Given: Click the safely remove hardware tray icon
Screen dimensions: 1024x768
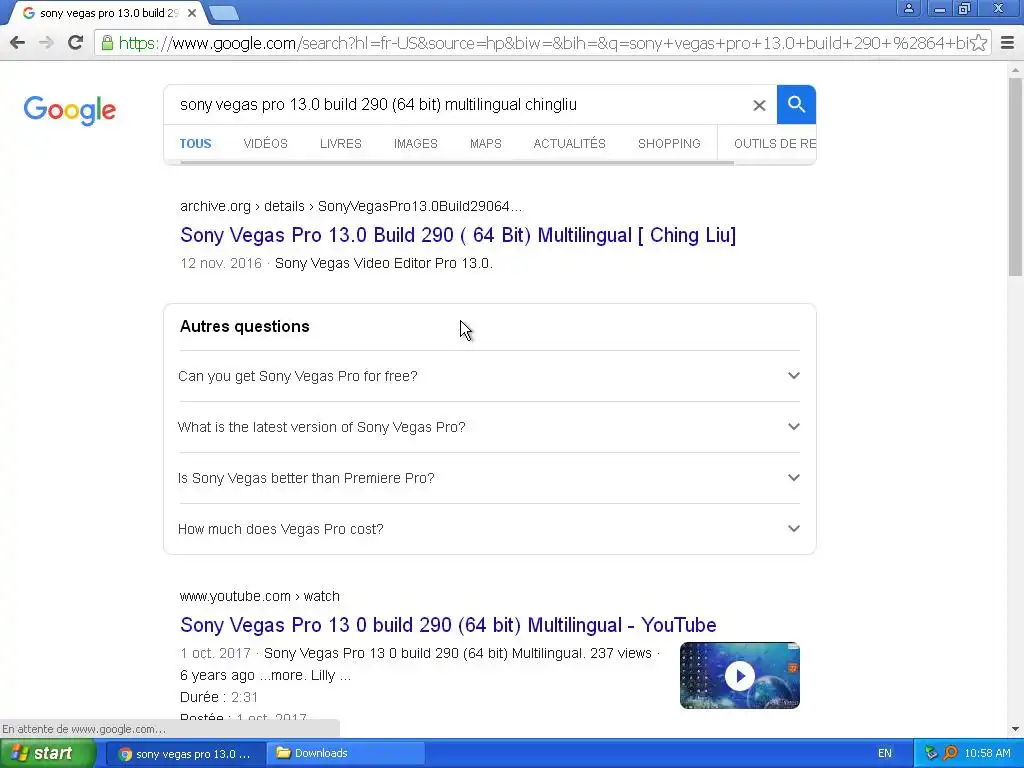Looking at the screenshot, I should coord(931,753).
